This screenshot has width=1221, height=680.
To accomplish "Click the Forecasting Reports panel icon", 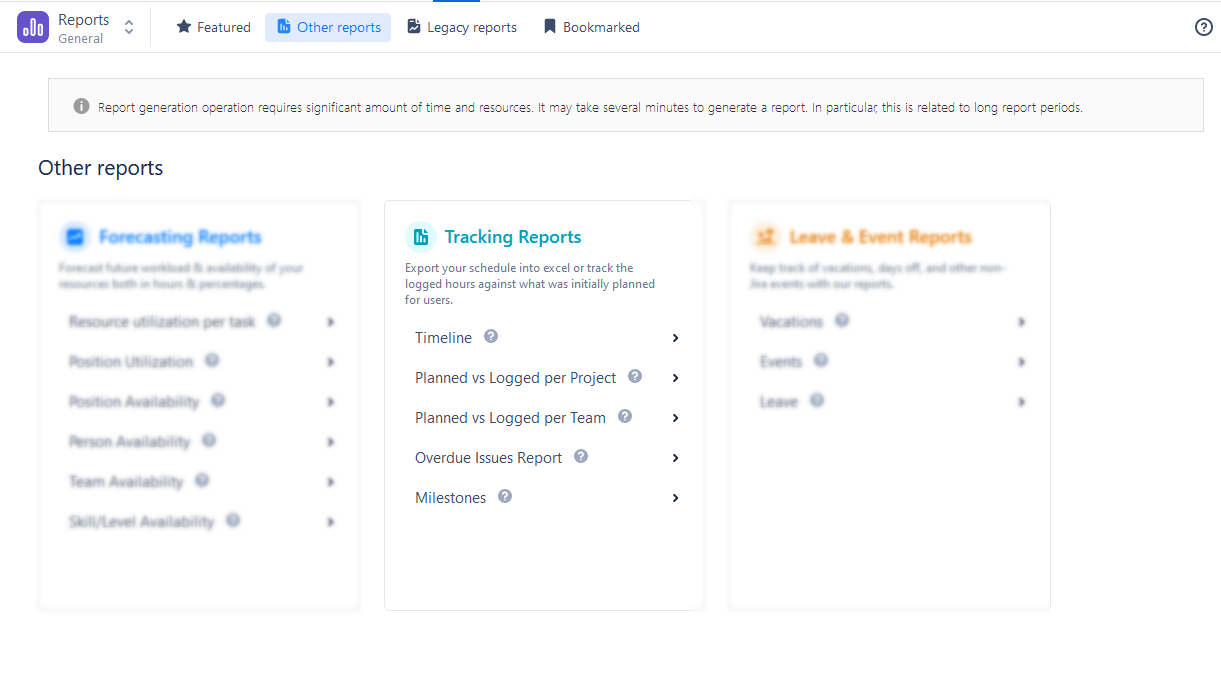I will pyautogui.click(x=74, y=236).
